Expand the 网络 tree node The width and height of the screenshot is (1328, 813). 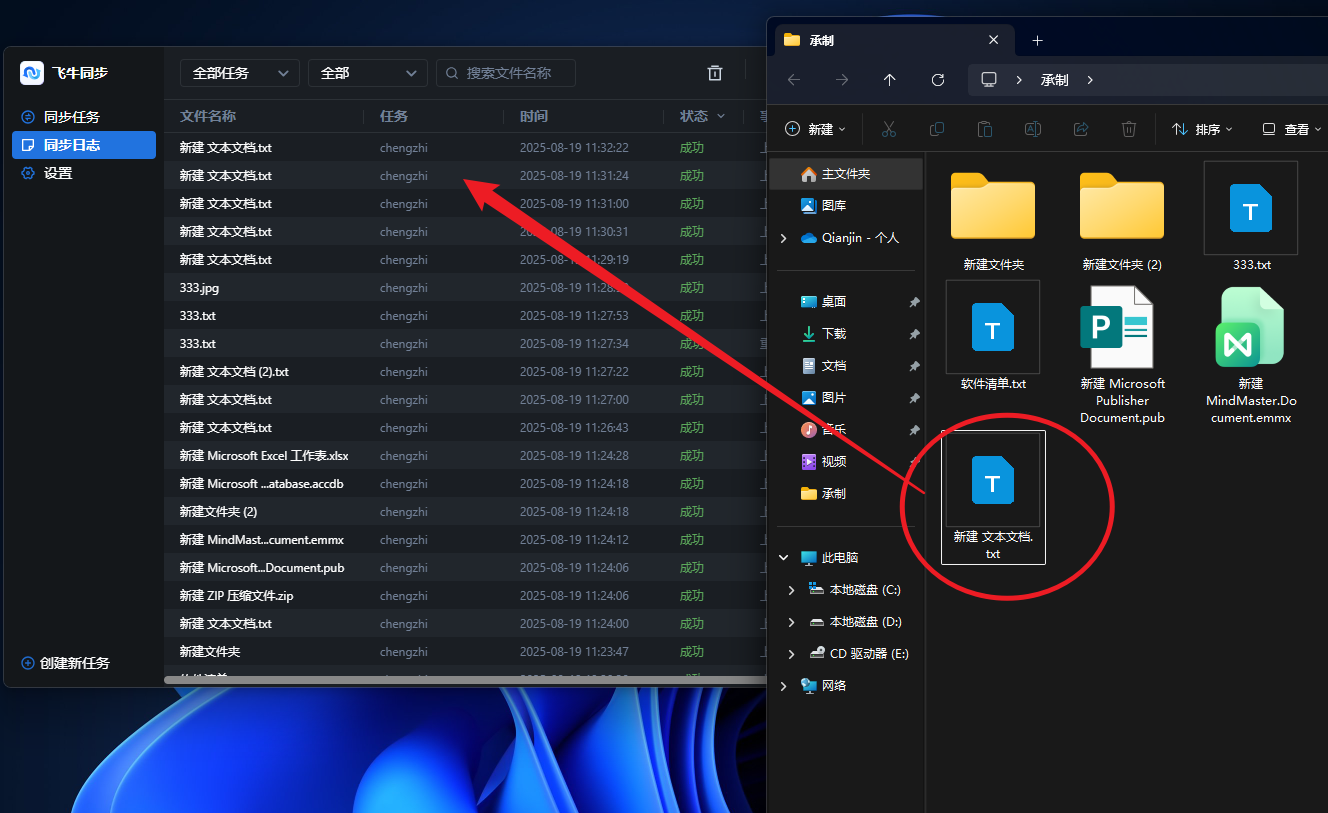(x=783, y=686)
